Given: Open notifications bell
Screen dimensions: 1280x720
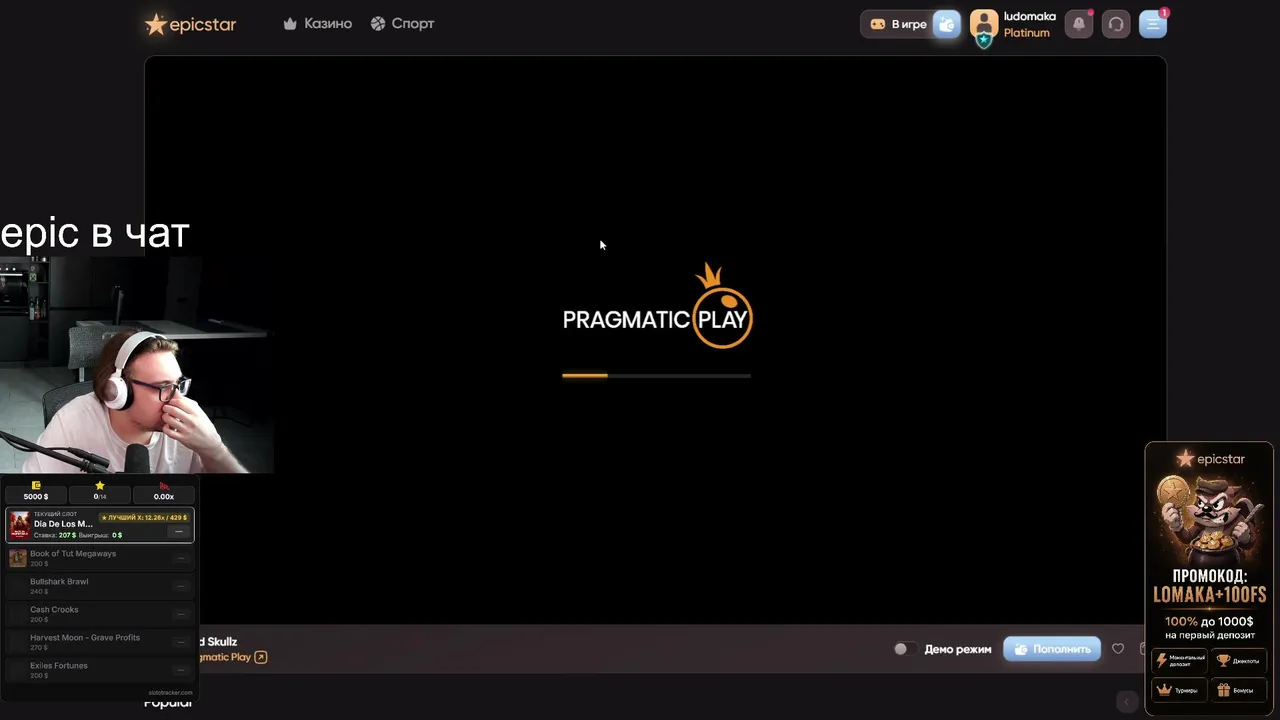Looking at the screenshot, I should (1079, 24).
